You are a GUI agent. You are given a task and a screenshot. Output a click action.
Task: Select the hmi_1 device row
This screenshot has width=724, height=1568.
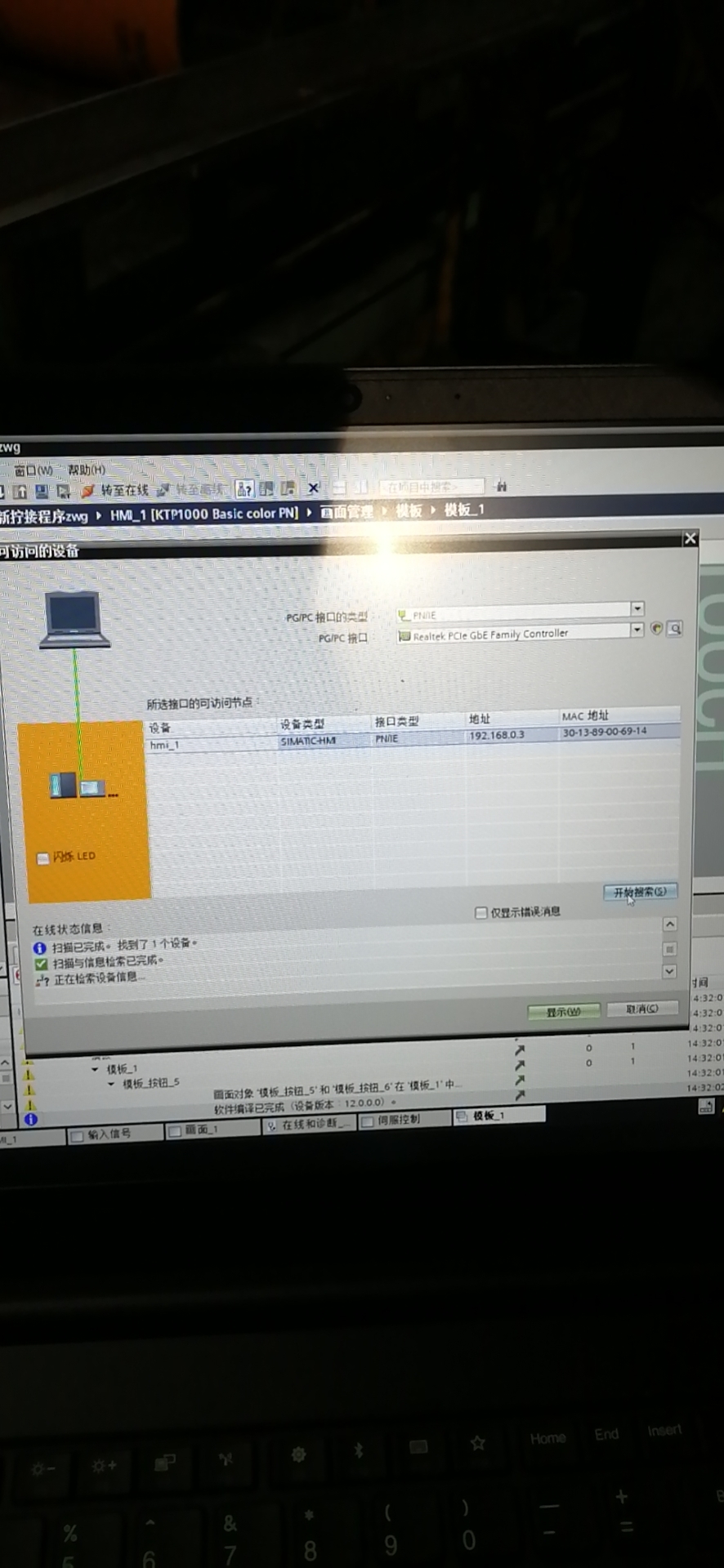pos(413,738)
